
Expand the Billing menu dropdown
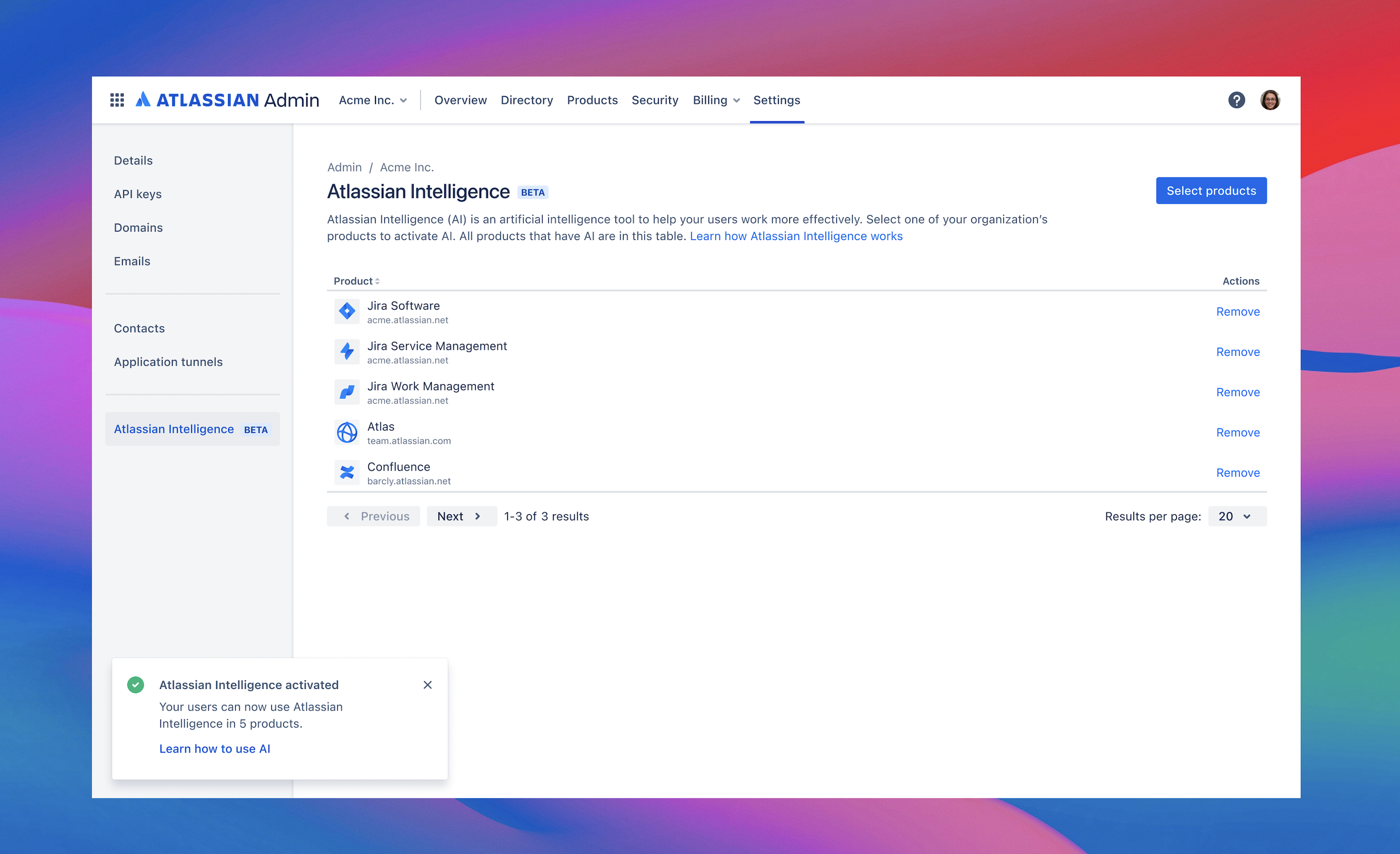click(716, 100)
